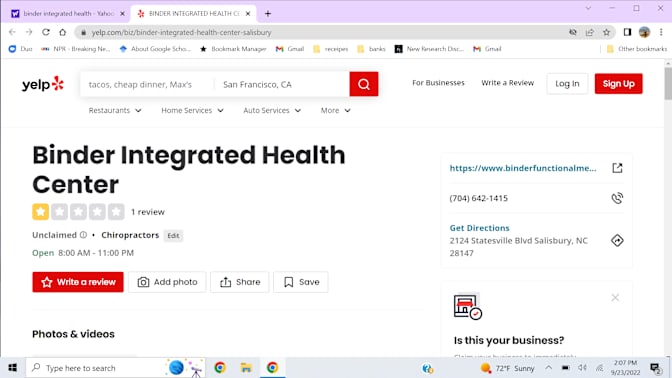This screenshot has height=378, width=672.
Task: Open the notifications center icon
Action: point(655,368)
